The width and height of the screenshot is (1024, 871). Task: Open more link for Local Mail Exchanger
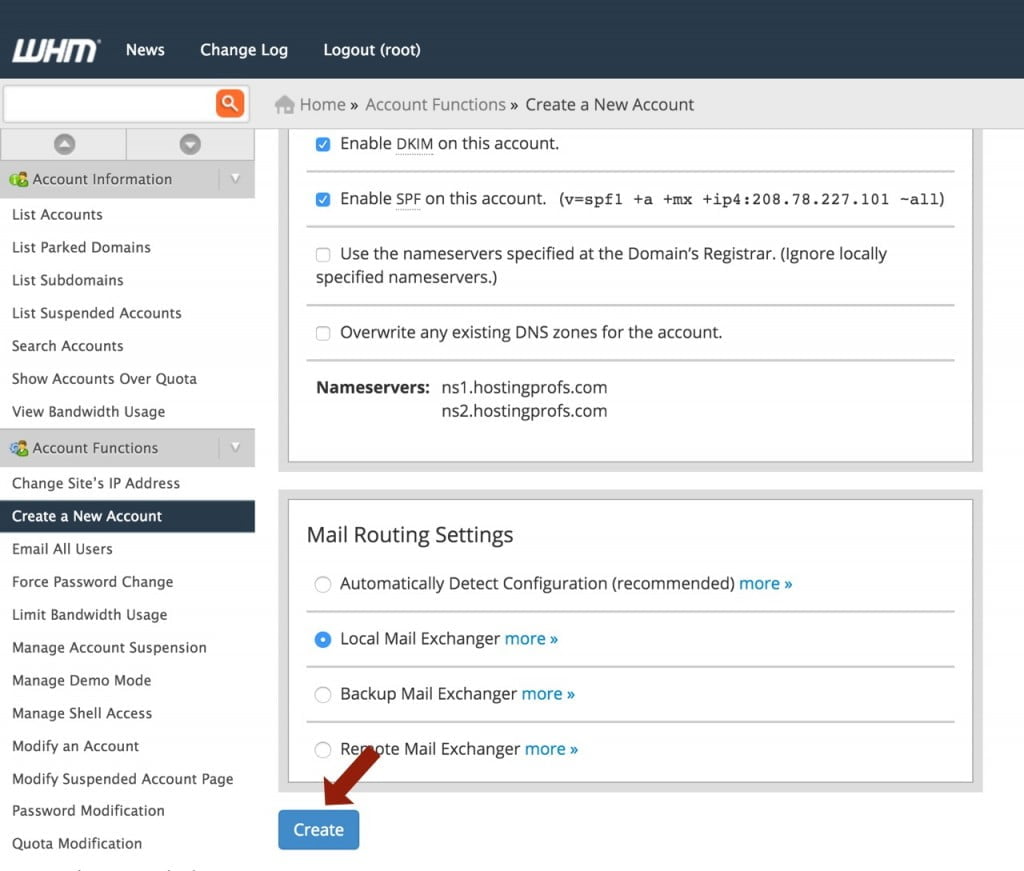tap(531, 639)
